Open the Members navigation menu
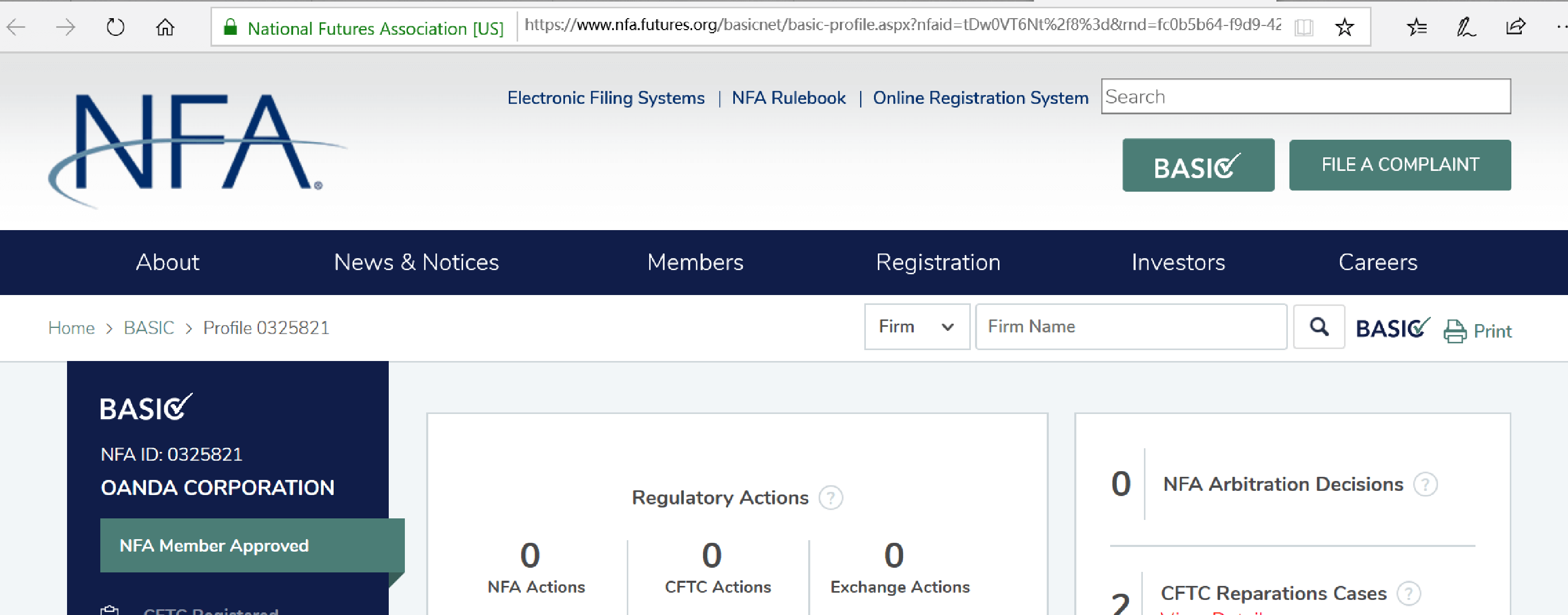The width and height of the screenshot is (1568, 615). [x=694, y=263]
